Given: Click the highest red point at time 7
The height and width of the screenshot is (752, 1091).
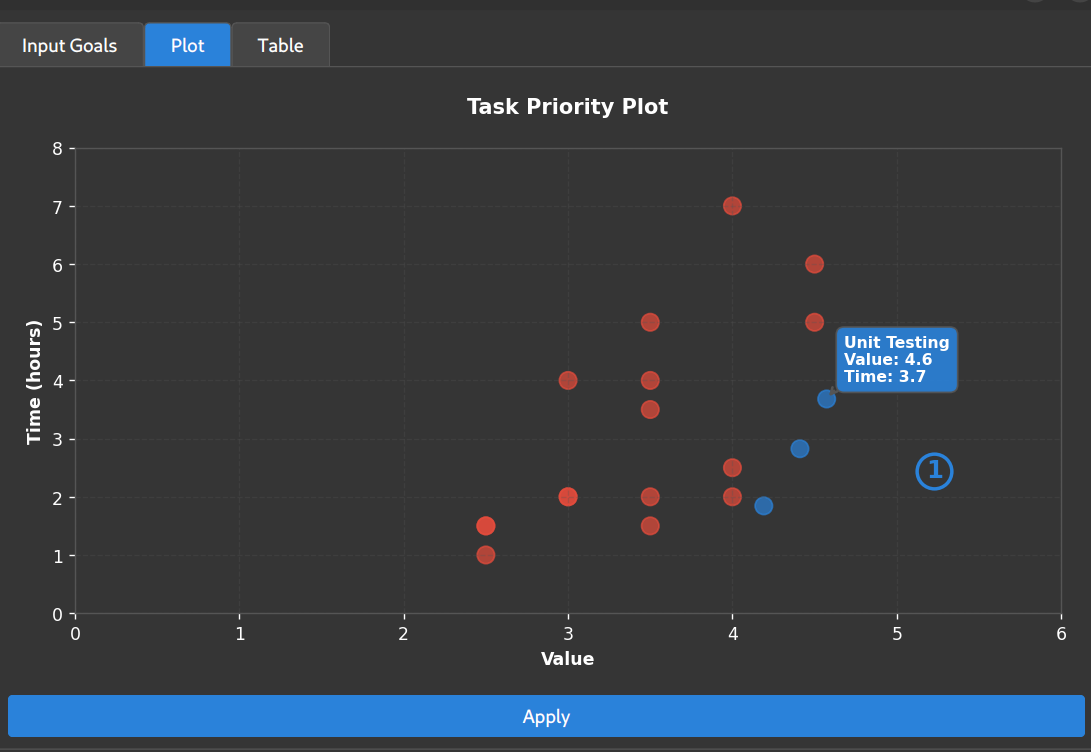Looking at the screenshot, I should click(732, 206).
